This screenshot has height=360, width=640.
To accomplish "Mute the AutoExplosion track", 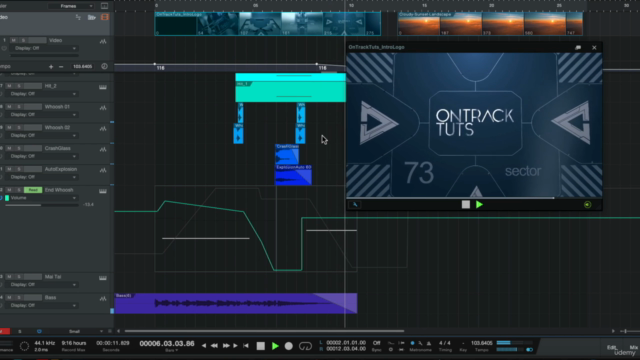I will coord(9,169).
